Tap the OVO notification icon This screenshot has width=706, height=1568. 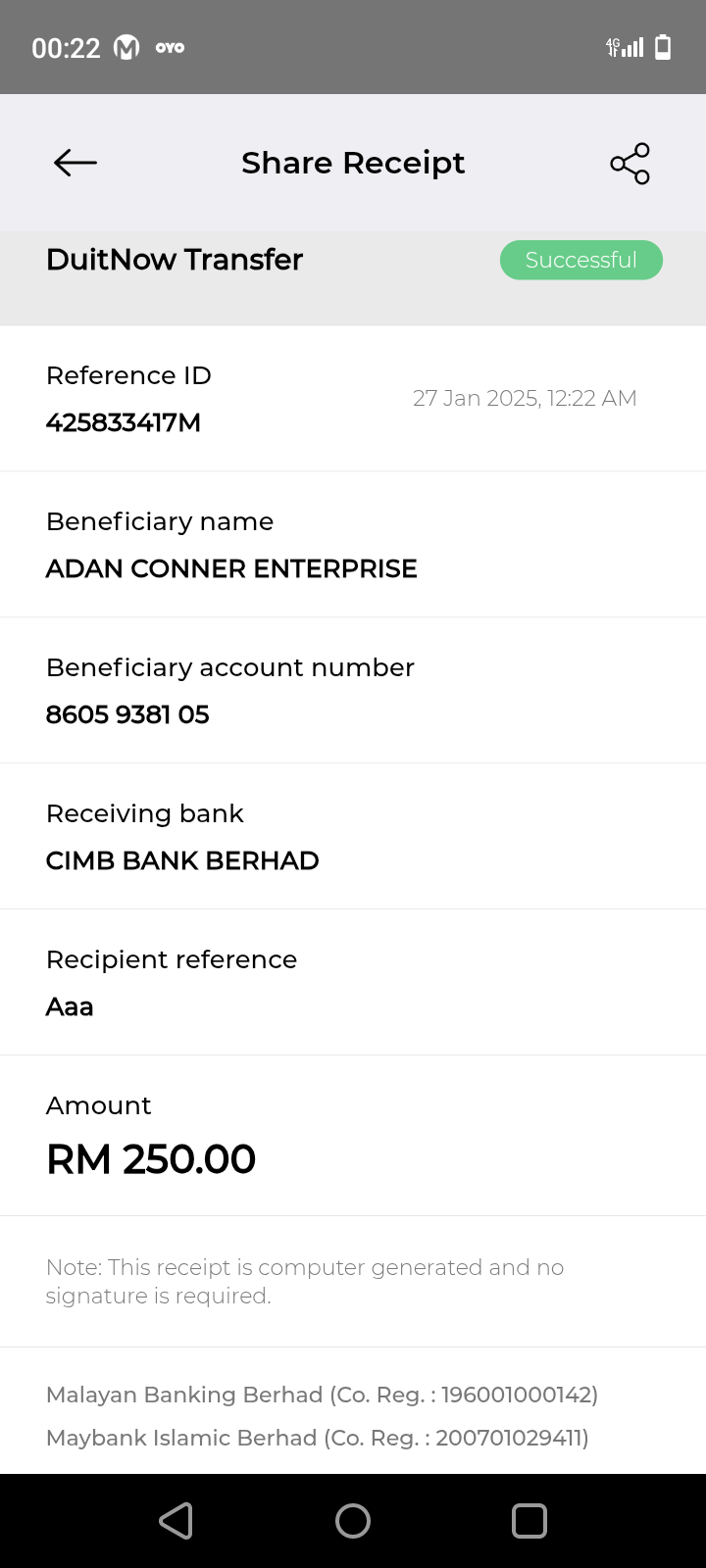pyautogui.click(x=170, y=47)
